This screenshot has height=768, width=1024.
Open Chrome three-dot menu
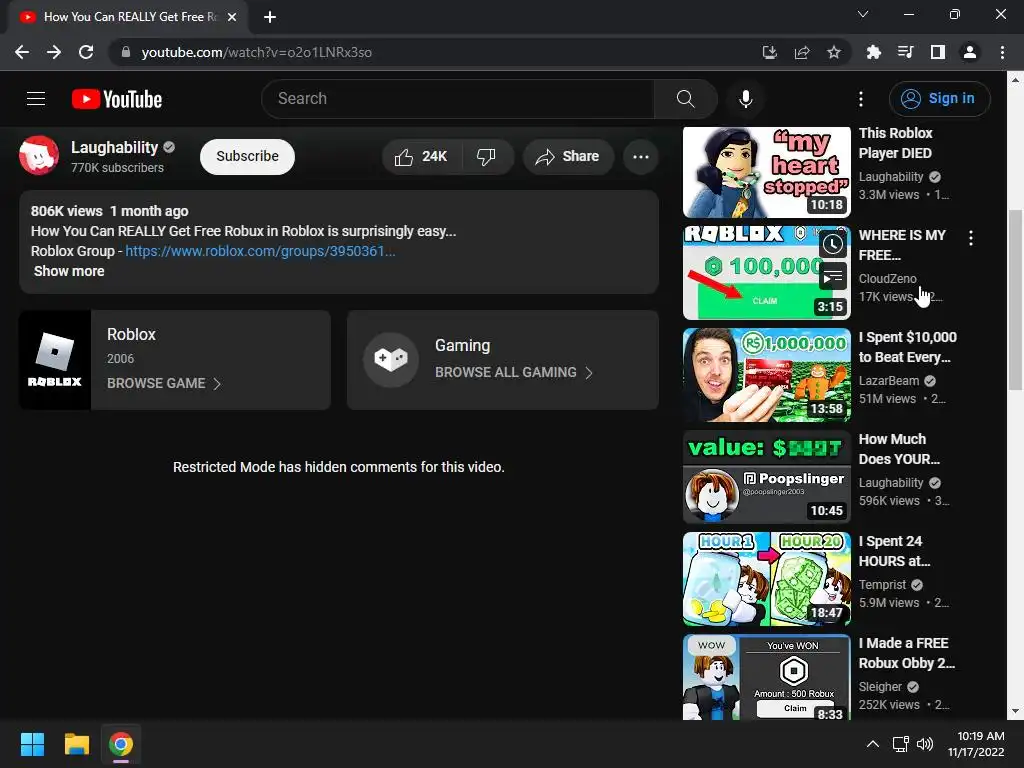pyautogui.click(x=1002, y=52)
